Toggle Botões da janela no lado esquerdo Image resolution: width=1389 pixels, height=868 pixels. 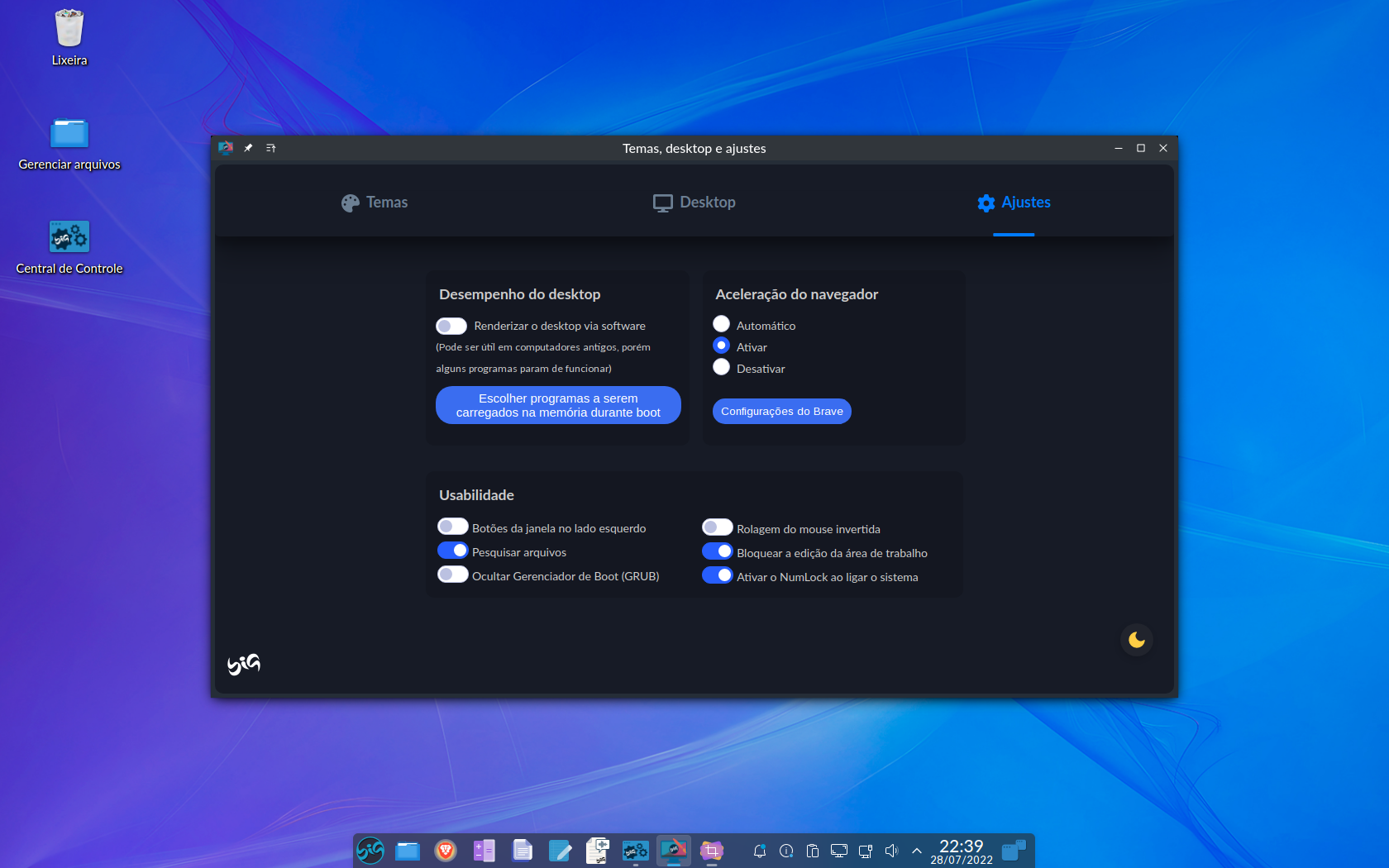click(x=452, y=527)
